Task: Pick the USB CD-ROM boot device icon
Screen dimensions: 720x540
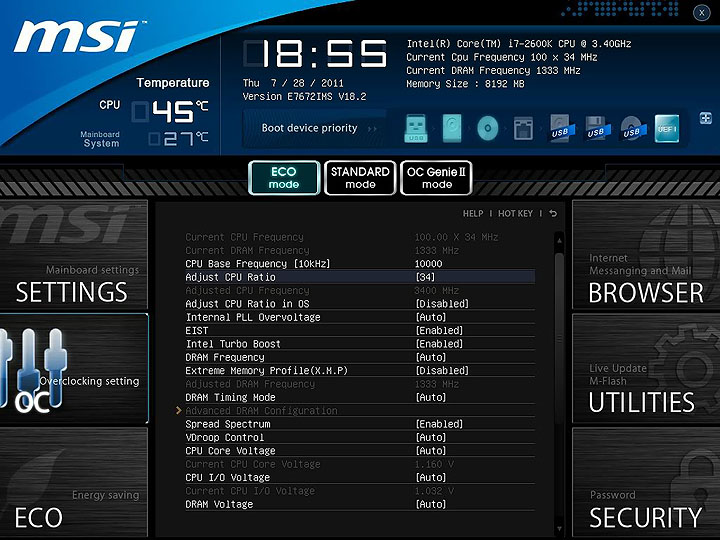Action: point(634,129)
